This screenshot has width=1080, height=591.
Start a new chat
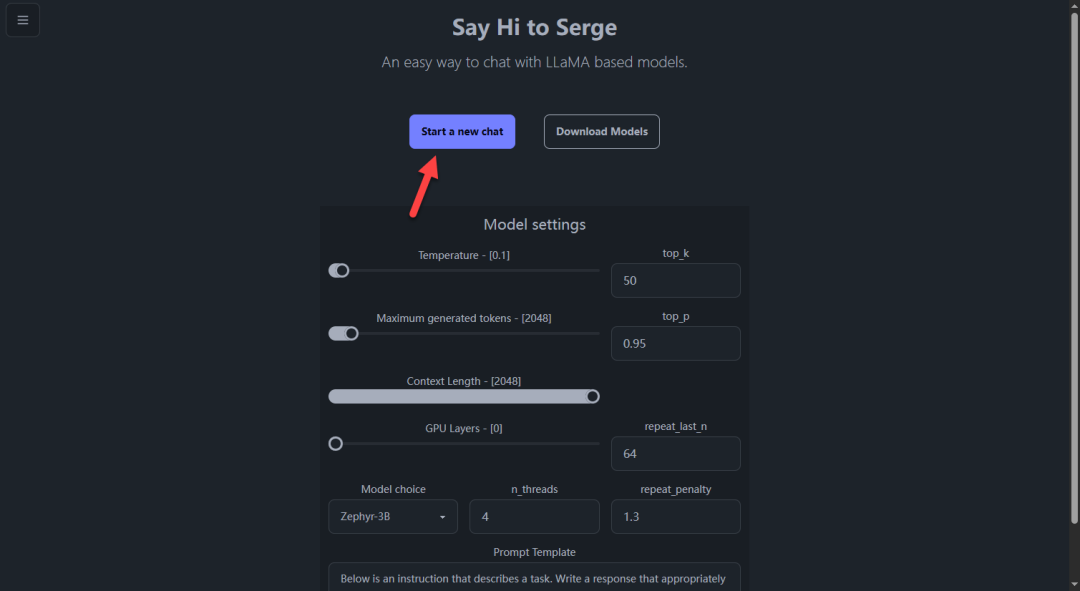click(x=462, y=132)
